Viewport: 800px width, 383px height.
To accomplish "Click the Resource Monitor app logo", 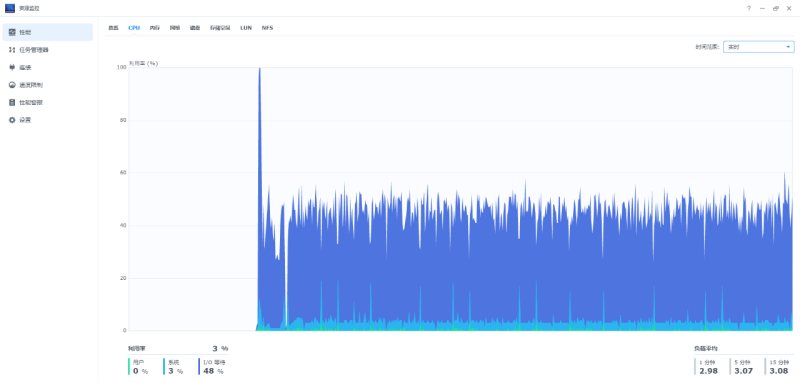I will [10, 8].
